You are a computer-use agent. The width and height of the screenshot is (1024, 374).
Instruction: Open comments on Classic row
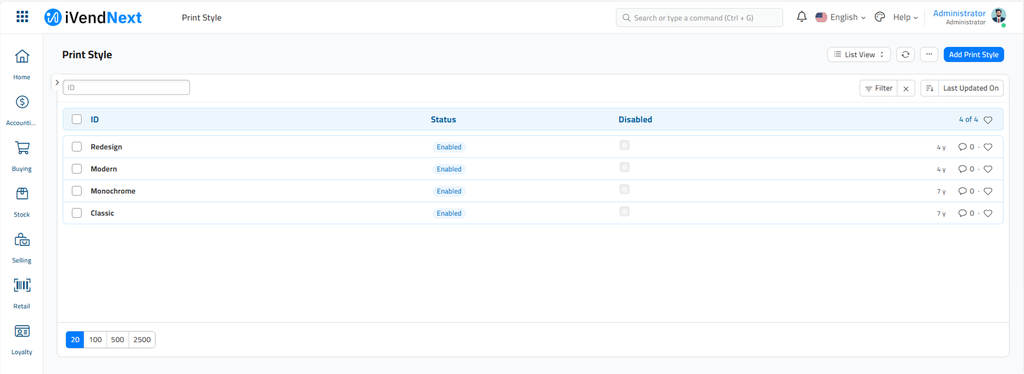click(x=966, y=213)
